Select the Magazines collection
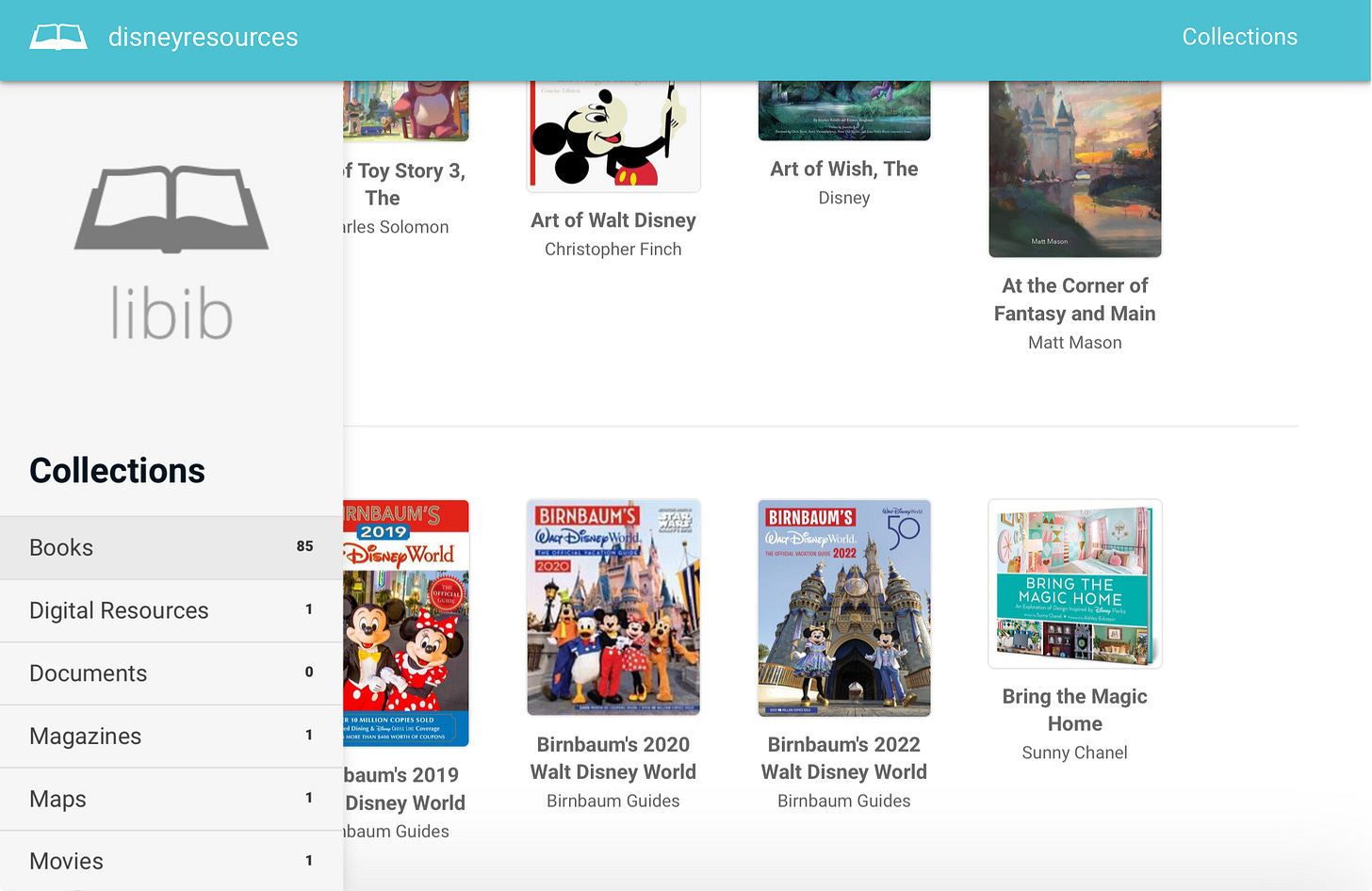The image size is (1372, 891). [171, 736]
